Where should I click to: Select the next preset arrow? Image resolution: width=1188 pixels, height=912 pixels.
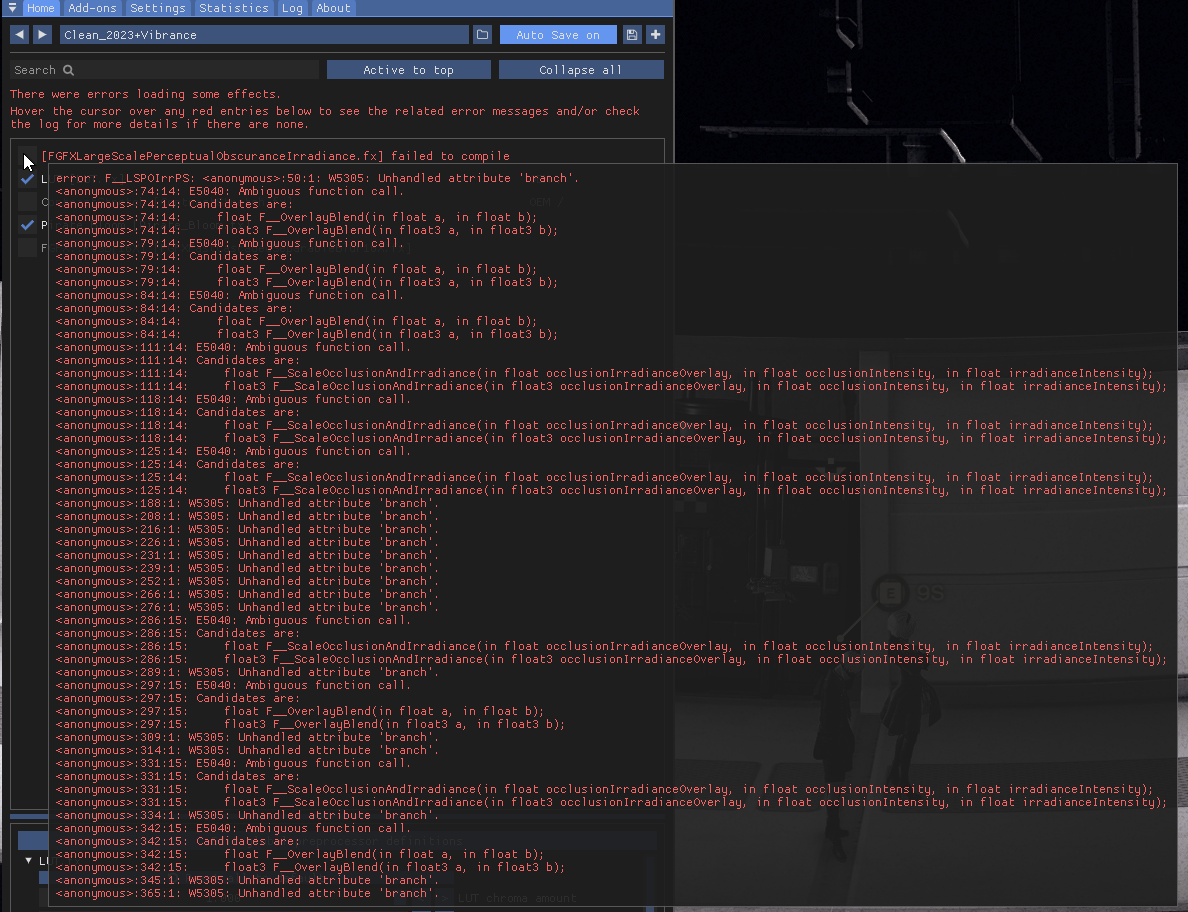(42, 35)
